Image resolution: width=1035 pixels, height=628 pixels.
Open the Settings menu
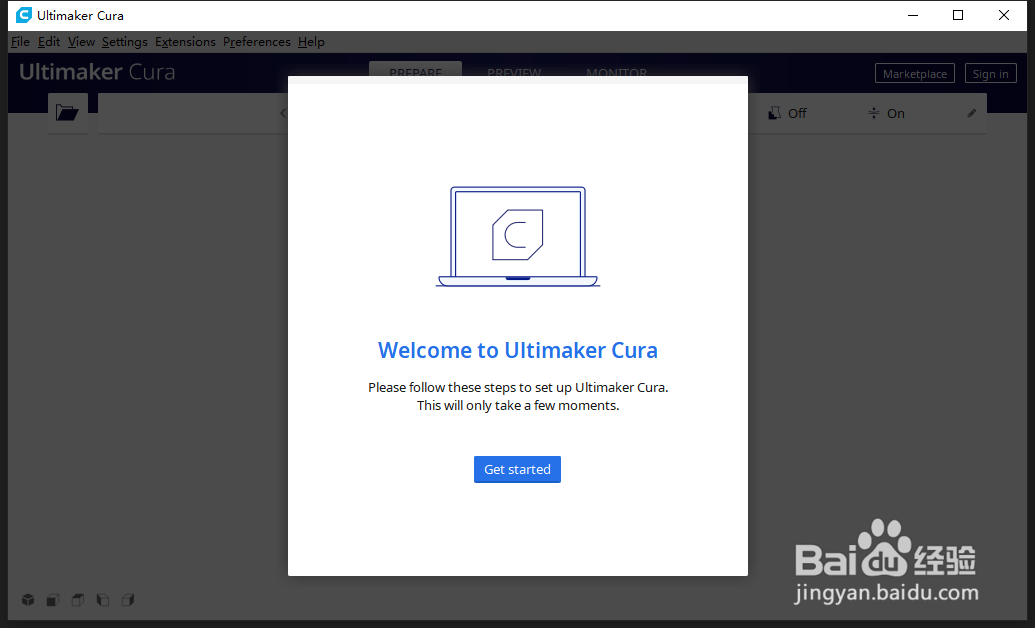click(x=125, y=42)
